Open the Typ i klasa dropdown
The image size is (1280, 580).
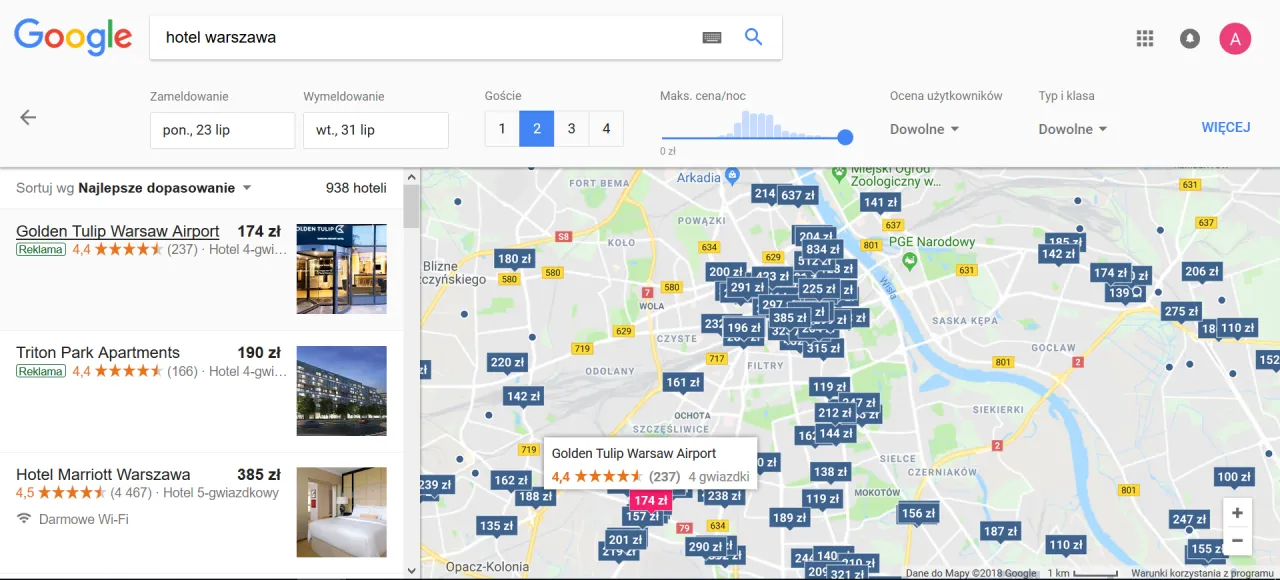click(x=1073, y=128)
